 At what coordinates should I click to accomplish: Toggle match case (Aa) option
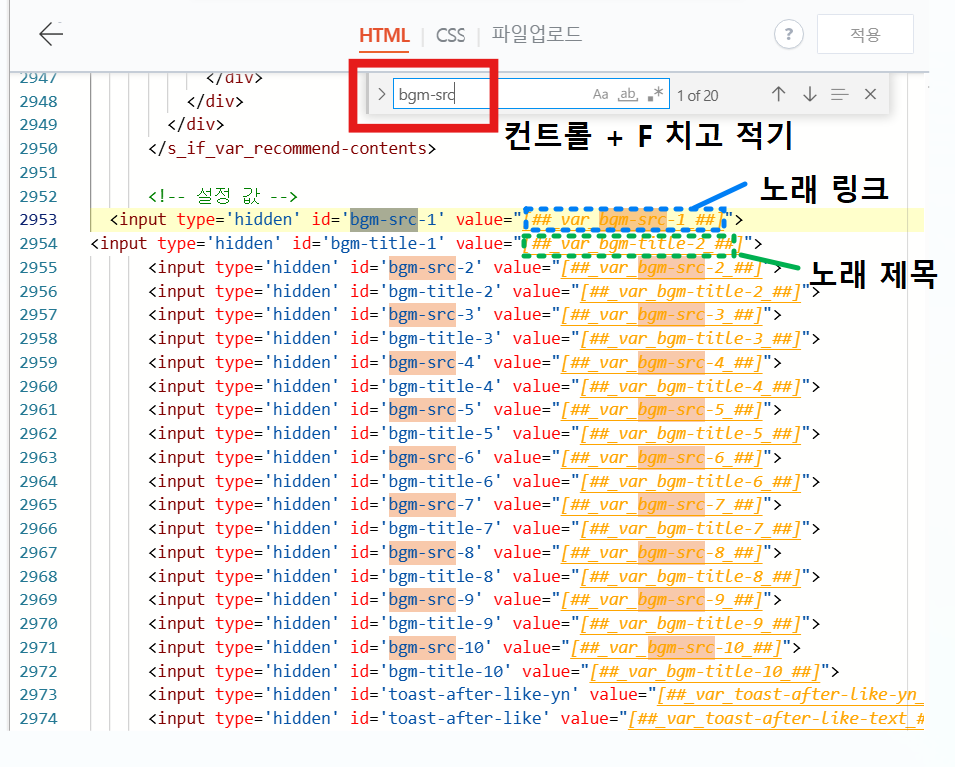tap(601, 94)
